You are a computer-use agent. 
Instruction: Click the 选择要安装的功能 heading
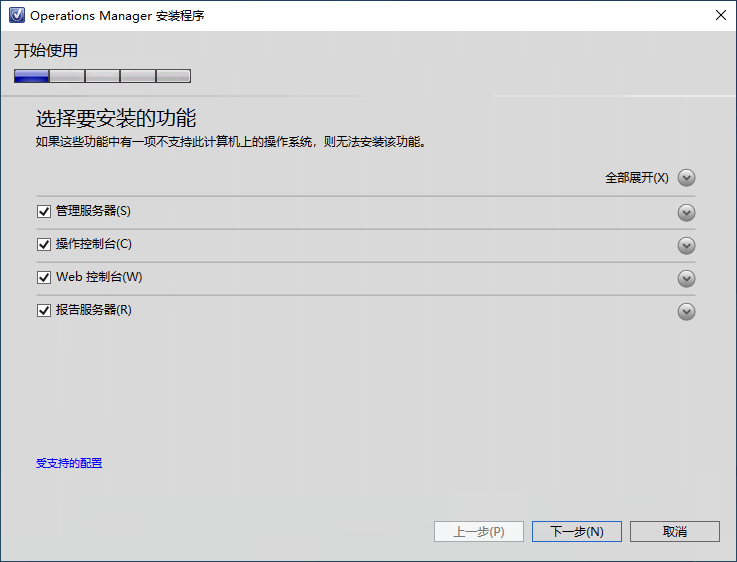116,118
